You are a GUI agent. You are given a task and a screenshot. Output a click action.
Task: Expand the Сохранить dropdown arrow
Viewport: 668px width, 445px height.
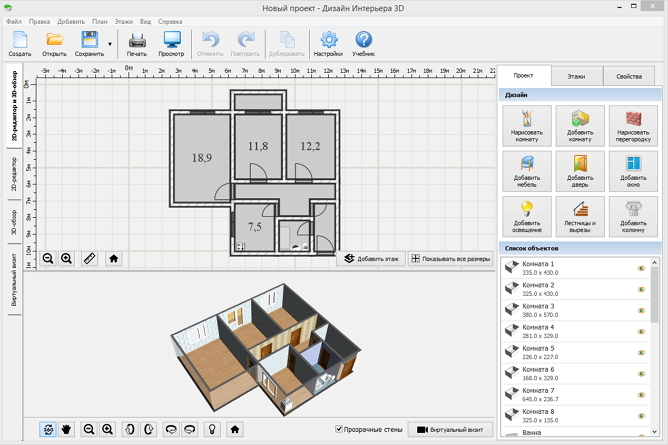pyautogui.click(x=108, y=43)
